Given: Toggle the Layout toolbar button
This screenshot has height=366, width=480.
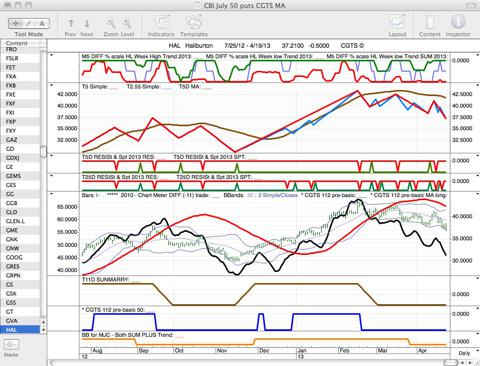Looking at the screenshot, I should click(x=397, y=23).
